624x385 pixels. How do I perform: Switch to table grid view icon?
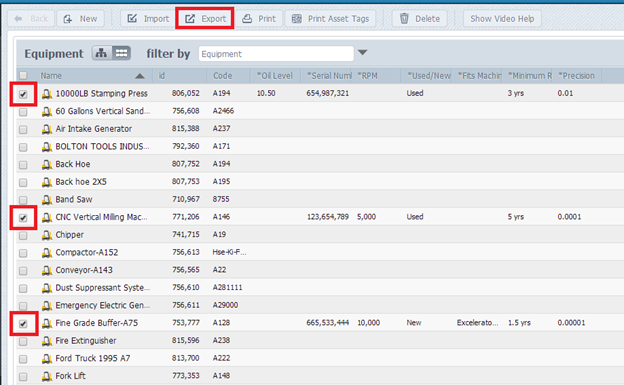coord(121,53)
